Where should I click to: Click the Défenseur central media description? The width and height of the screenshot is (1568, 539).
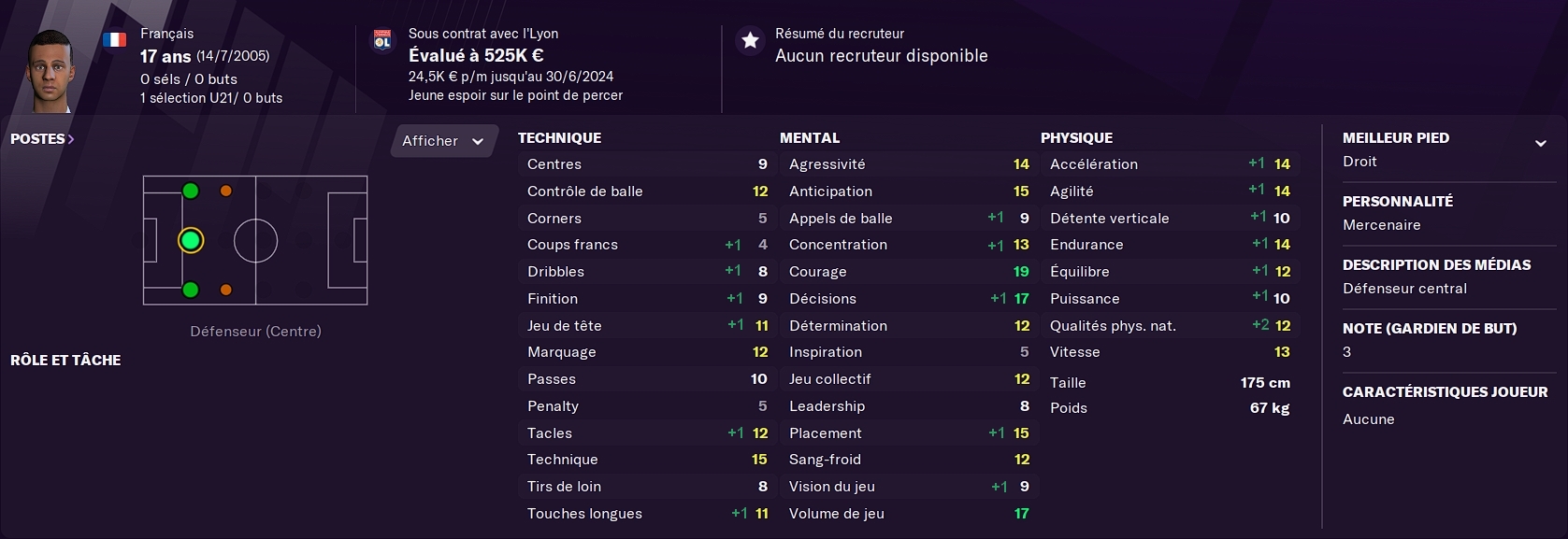coord(1404,289)
